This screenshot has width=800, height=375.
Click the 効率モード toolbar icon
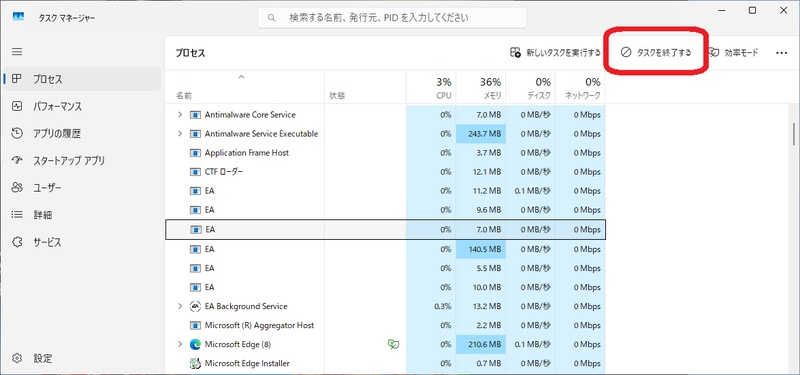(x=714, y=53)
